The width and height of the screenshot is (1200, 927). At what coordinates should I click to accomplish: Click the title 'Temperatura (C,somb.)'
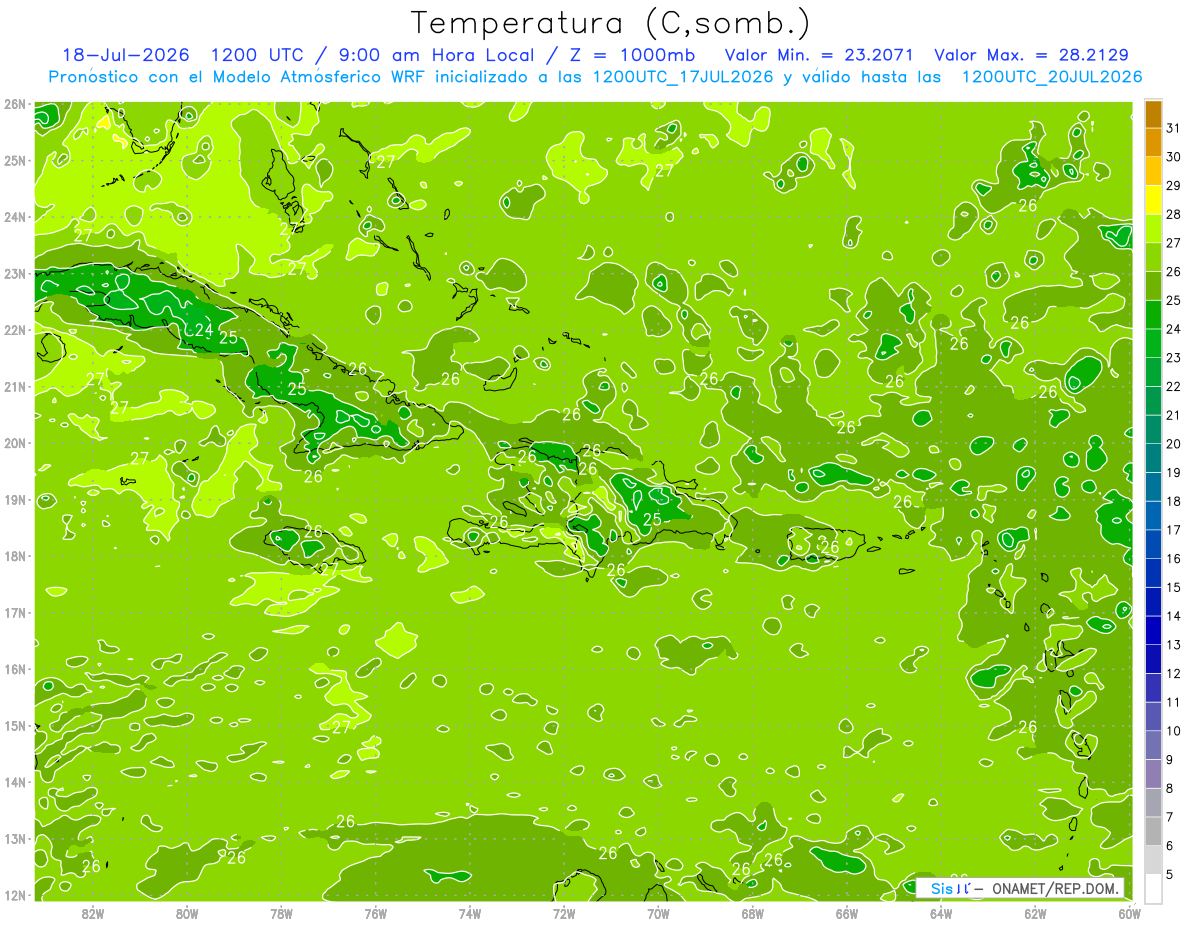611,23
